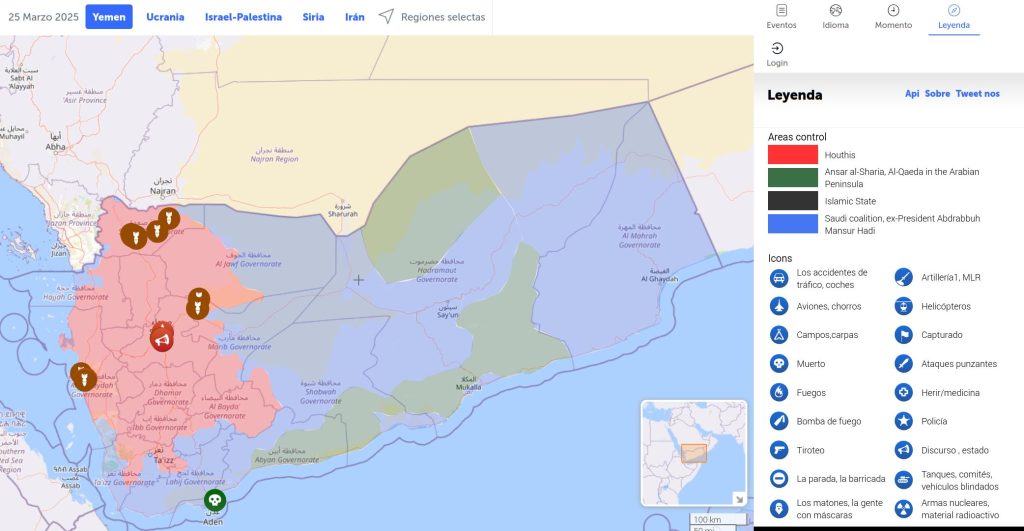Click the Al Mahrah Governorate label
Image resolution: width=1024 pixels, height=531 pixels.
tap(639, 236)
